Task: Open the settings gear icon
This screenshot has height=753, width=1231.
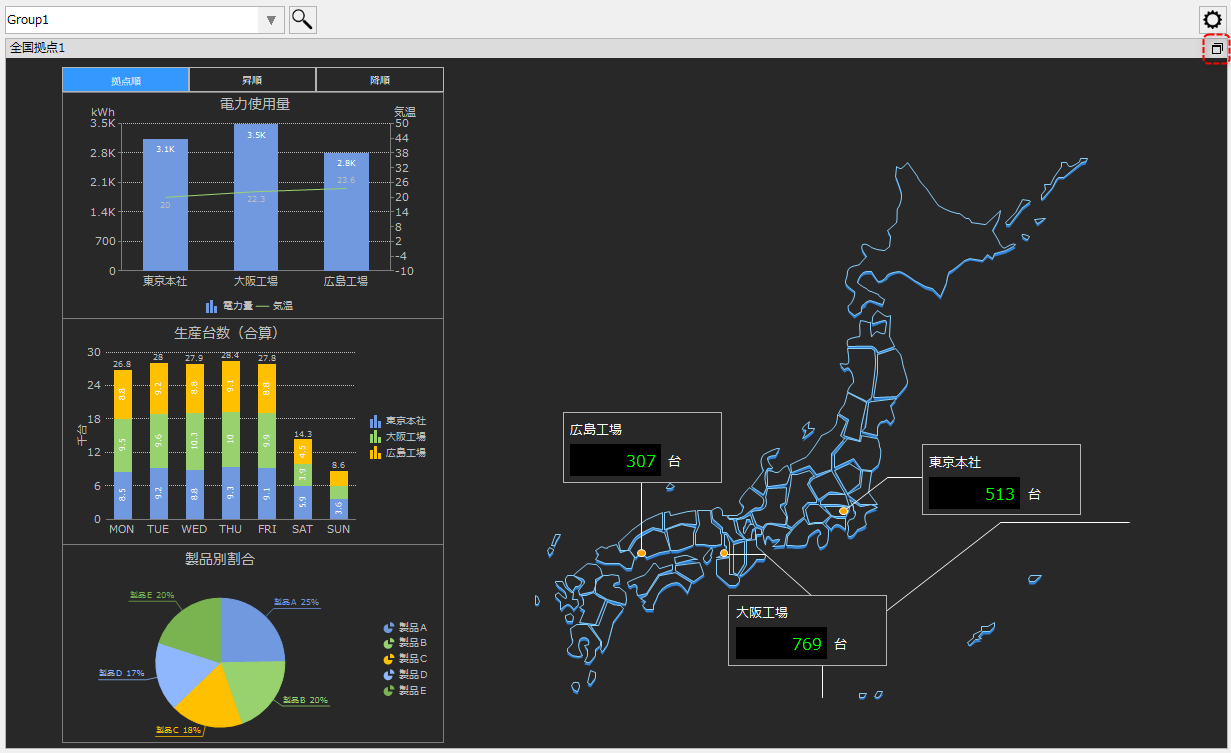Action: [x=1212, y=20]
